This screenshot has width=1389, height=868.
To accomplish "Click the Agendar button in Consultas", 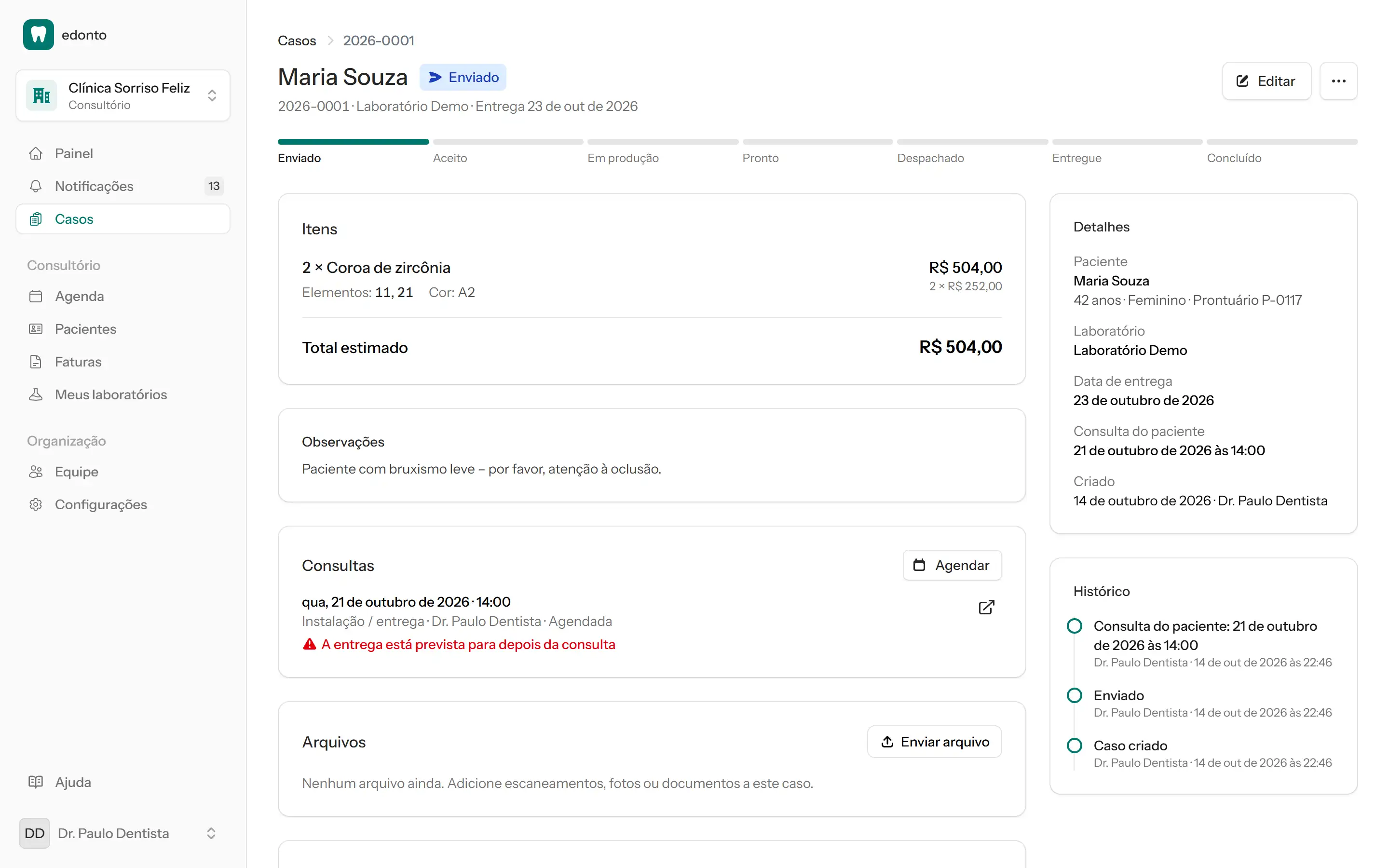I will [x=952, y=566].
